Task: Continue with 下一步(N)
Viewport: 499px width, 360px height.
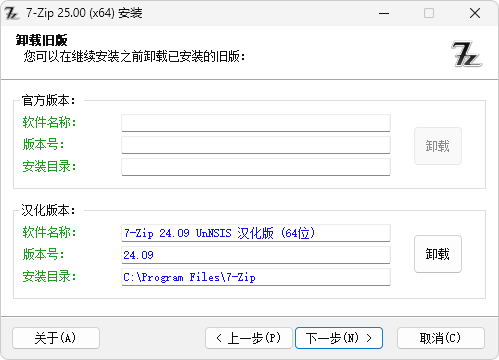Action: (x=339, y=338)
